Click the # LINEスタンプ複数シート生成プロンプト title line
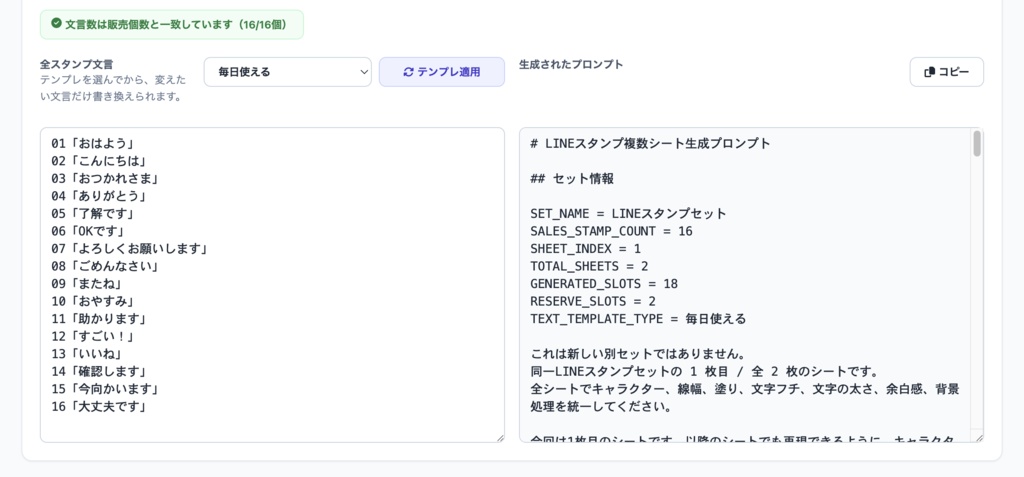Image resolution: width=1024 pixels, height=477 pixels. [x=650, y=143]
